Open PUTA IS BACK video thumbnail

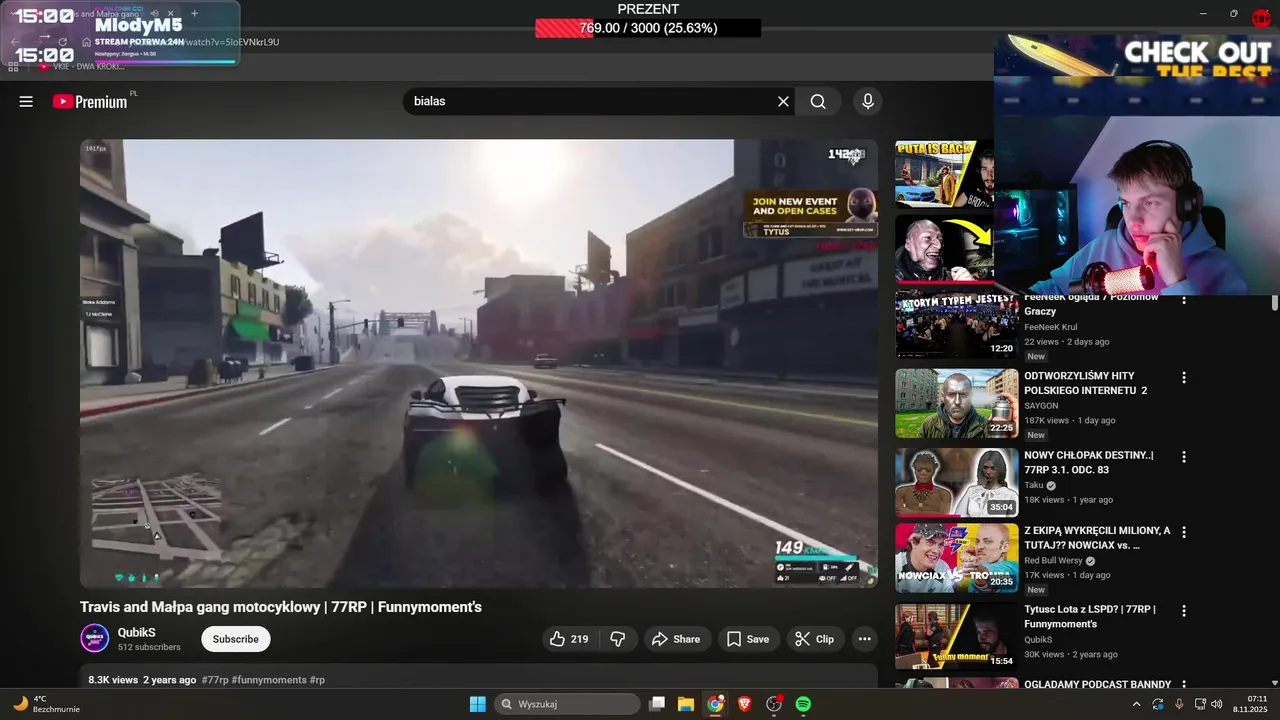coord(944,173)
